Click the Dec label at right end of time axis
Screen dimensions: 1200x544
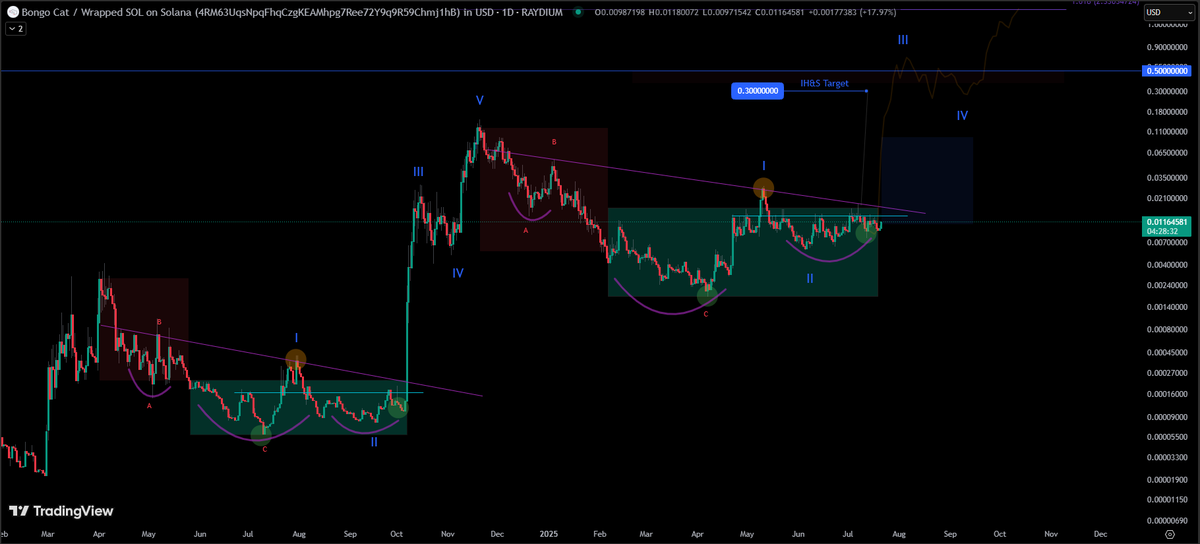pos(1100,535)
